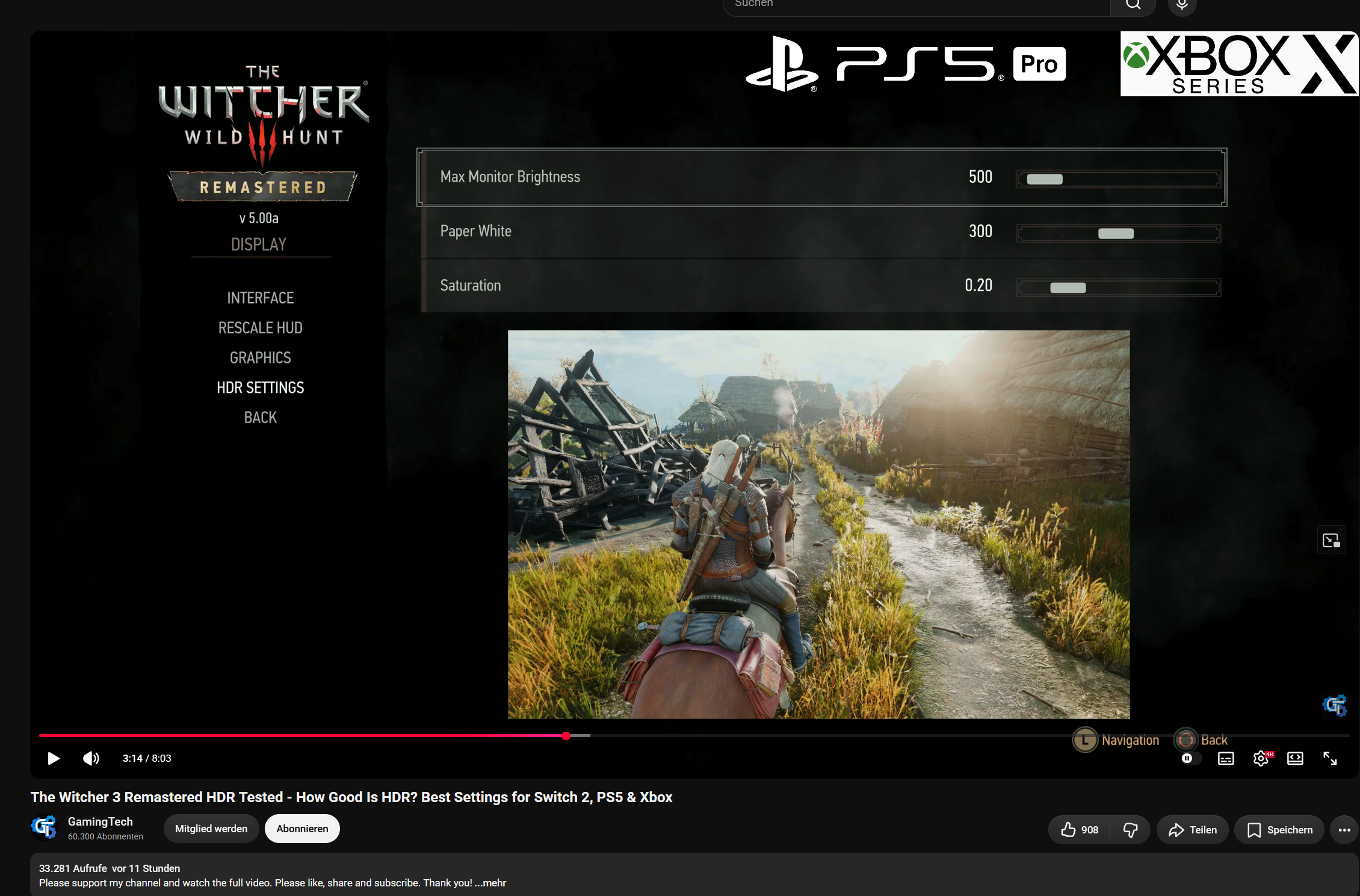Save the video with Speichern
The image size is (1360, 896).
[x=1279, y=830]
